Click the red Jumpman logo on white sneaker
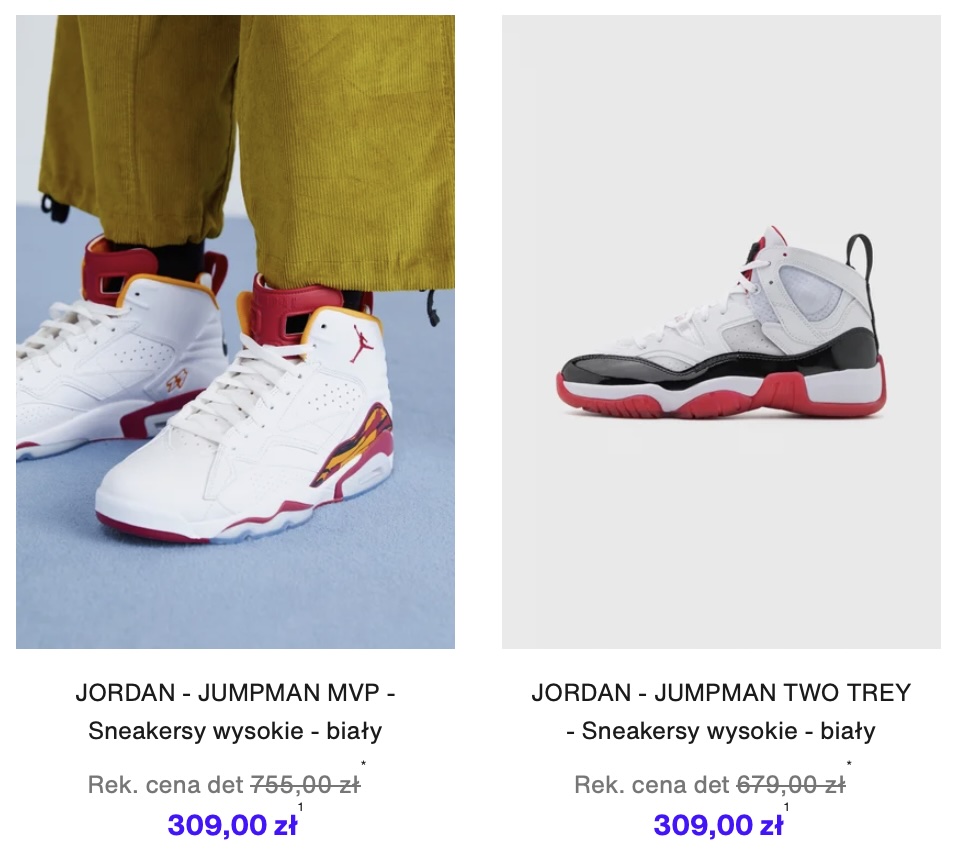Image resolution: width=956 pixels, height=854 pixels. (x=360, y=343)
